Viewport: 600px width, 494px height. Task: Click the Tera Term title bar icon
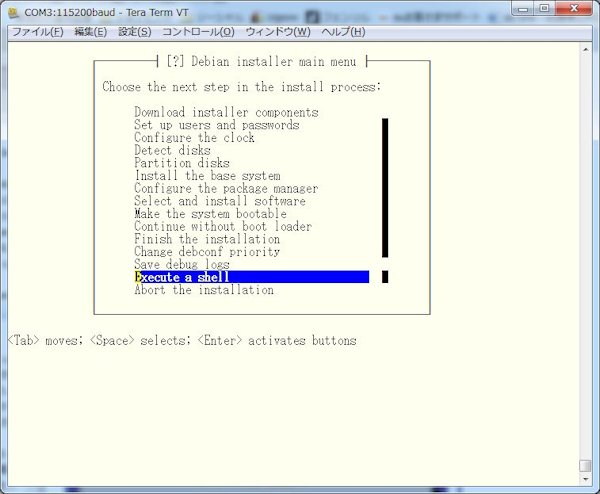pyautogui.click(x=14, y=13)
